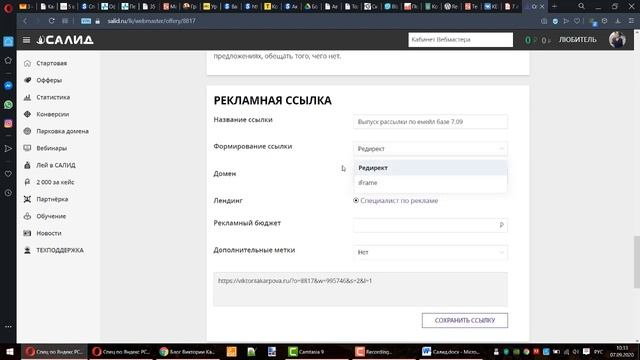The width and height of the screenshot is (640, 360).
Task: Click the page vertical scrollbar thumb
Action: pos(637,262)
